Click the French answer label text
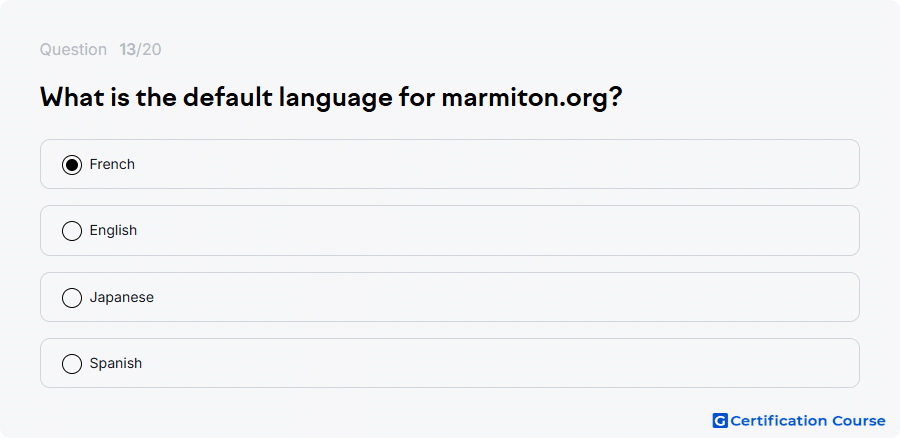This screenshot has height=438, width=900. [x=112, y=164]
